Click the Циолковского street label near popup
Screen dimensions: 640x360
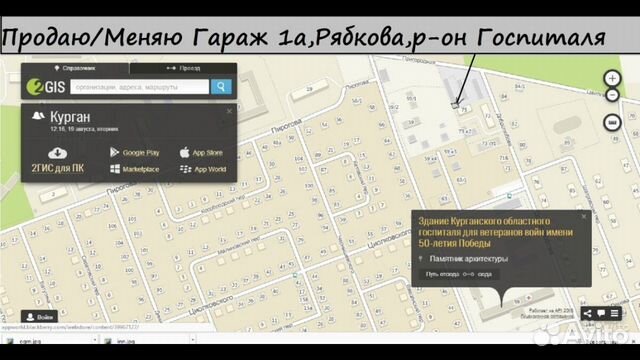tap(389, 239)
